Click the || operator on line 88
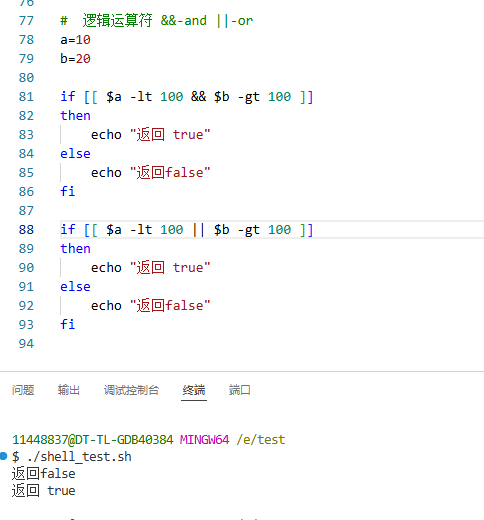 (x=198, y=230)
